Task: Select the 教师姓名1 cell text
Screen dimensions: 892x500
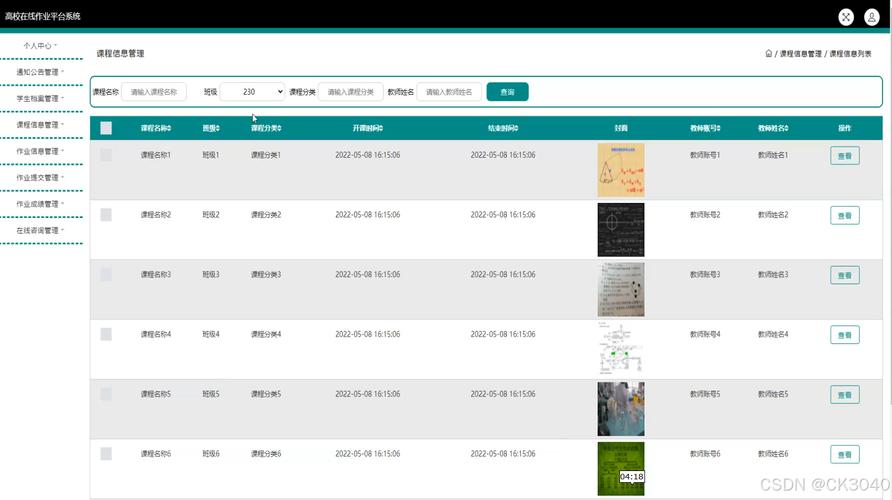Action: pos(773,155)
